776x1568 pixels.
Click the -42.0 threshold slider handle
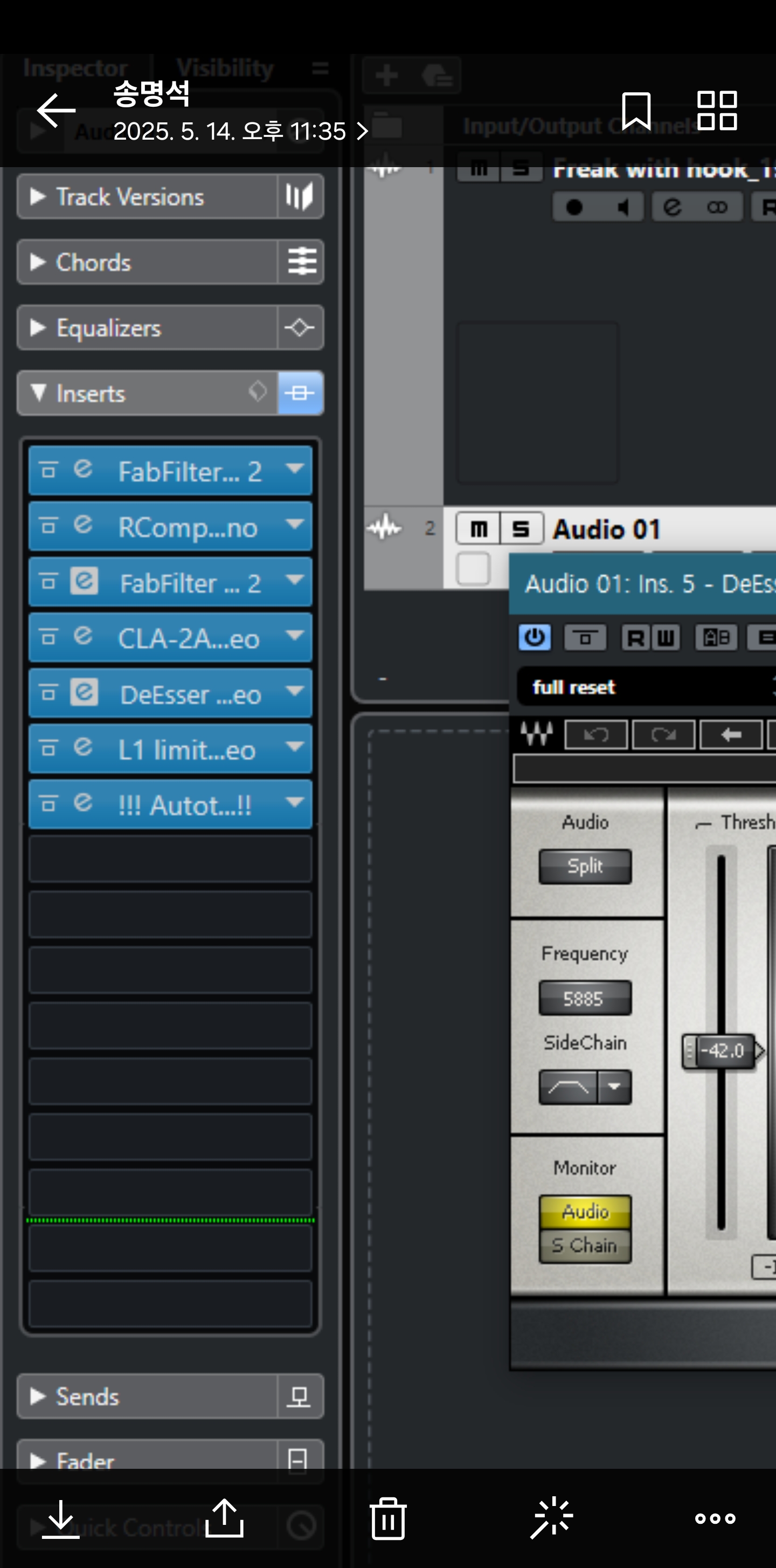[722, 1051]
